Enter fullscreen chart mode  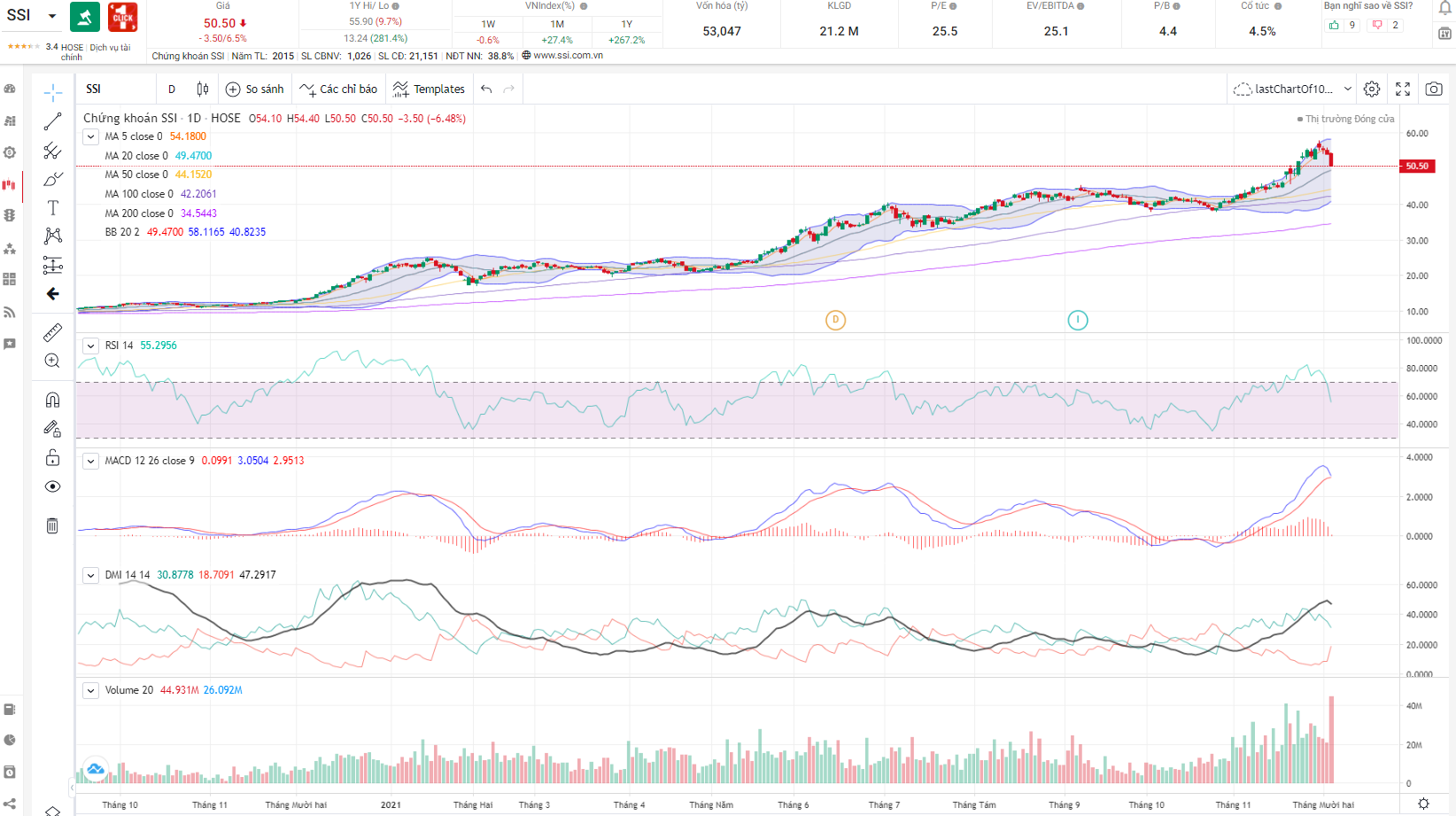tap(1403, 89)
